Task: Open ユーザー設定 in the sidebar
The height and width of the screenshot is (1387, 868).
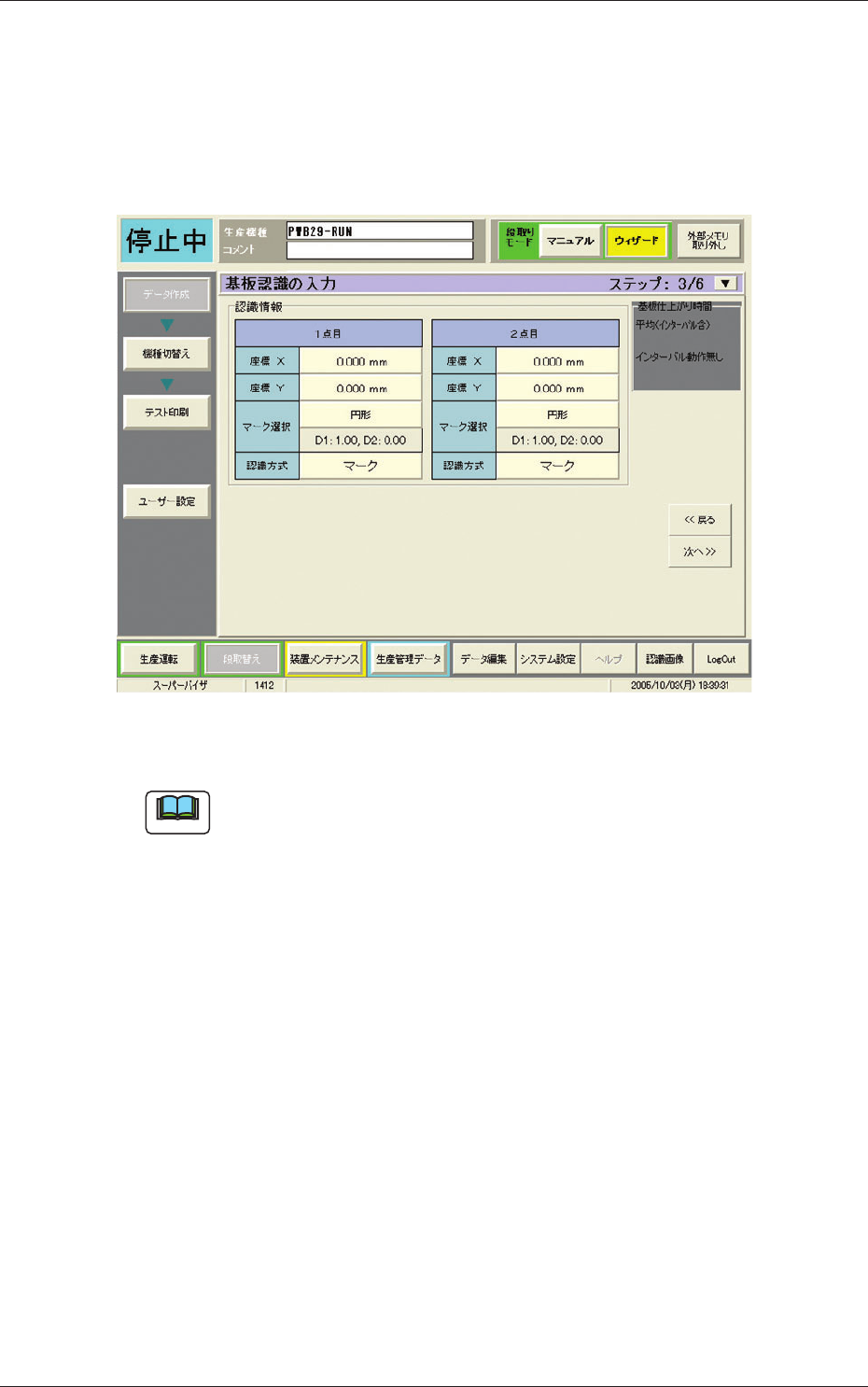Action: coord(166,501)
